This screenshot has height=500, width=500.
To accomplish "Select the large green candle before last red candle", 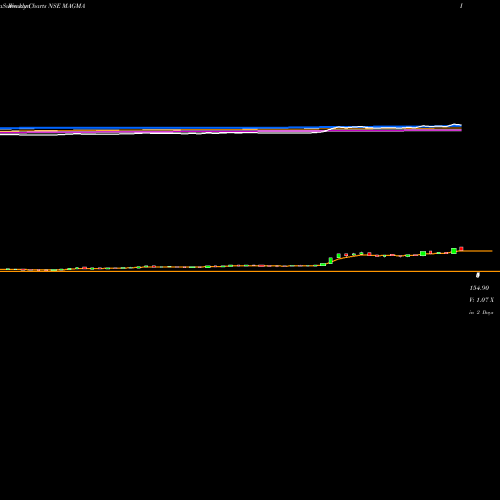I will (454, 251).
